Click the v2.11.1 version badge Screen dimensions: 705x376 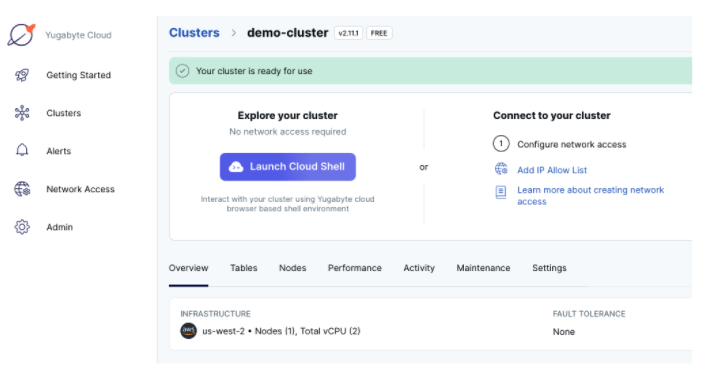[x=348, y=33]
